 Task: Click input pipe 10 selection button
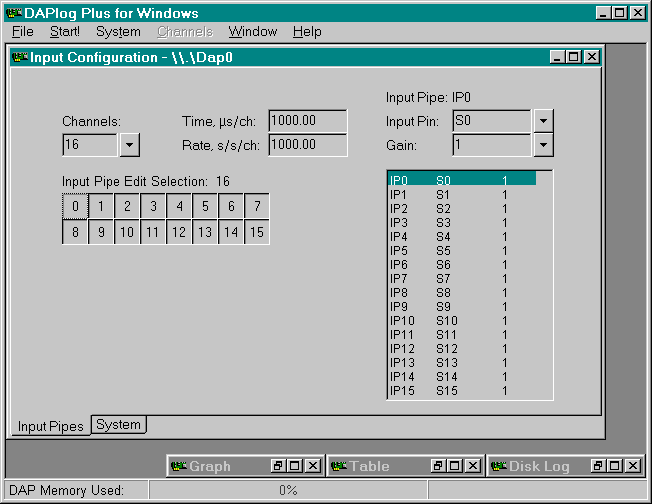point(127,232)
